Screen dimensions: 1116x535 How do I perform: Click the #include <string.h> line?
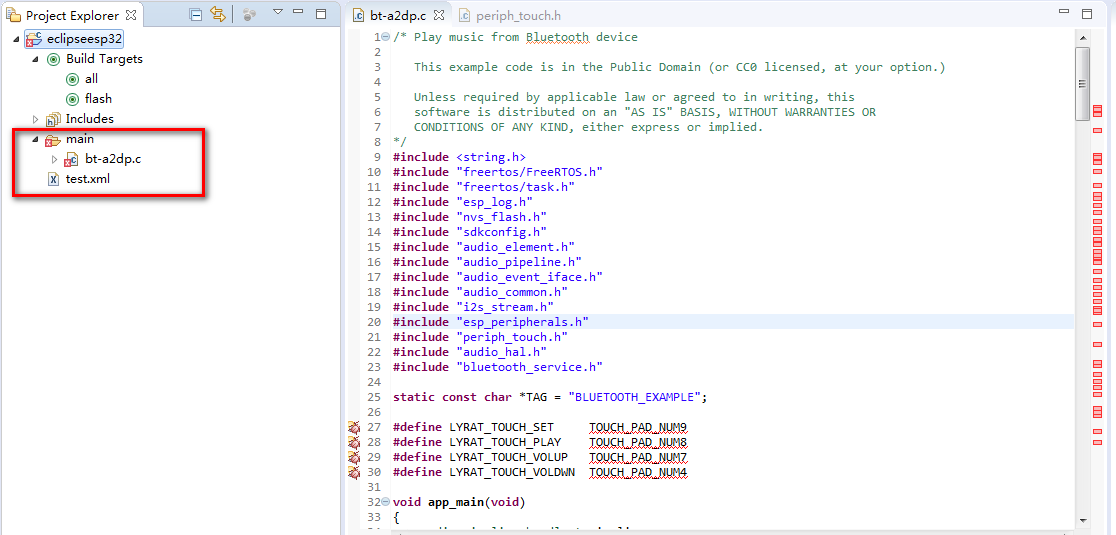459,157
